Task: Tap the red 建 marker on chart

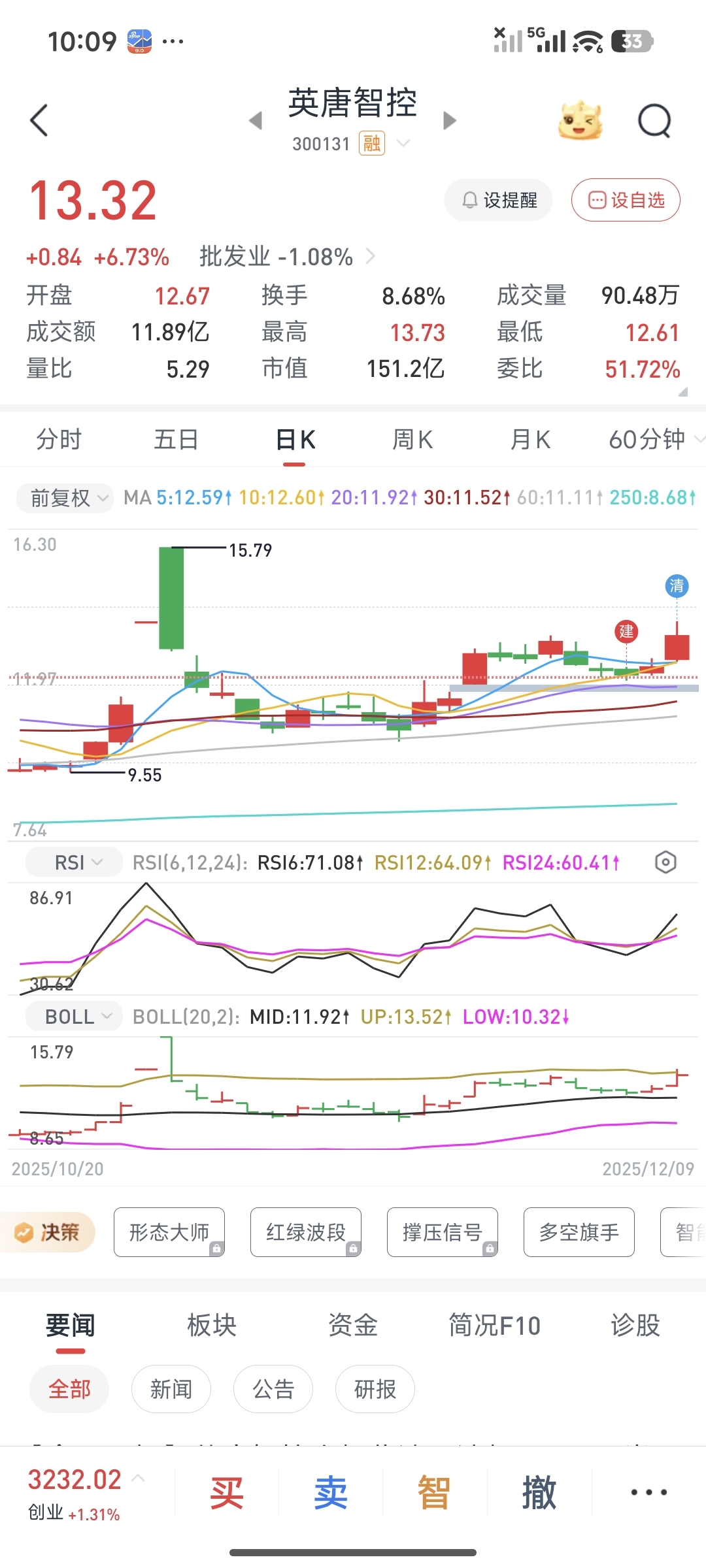Action: click(626, 631)
